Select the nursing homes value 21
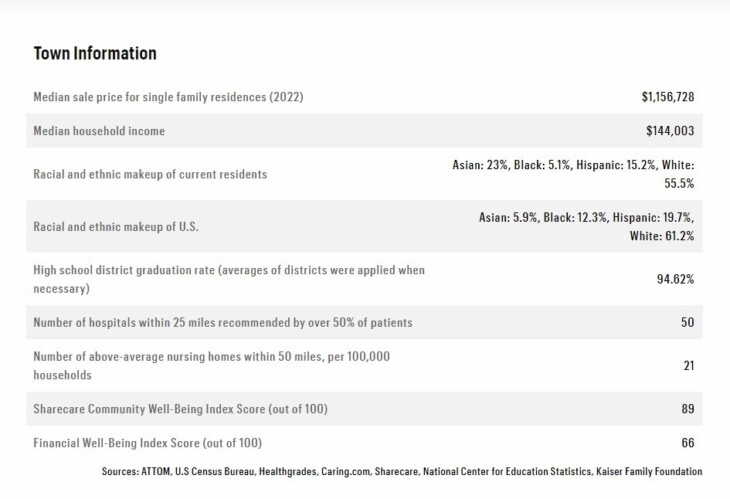Viewport: 730px width, 499px height. [688, 365]
